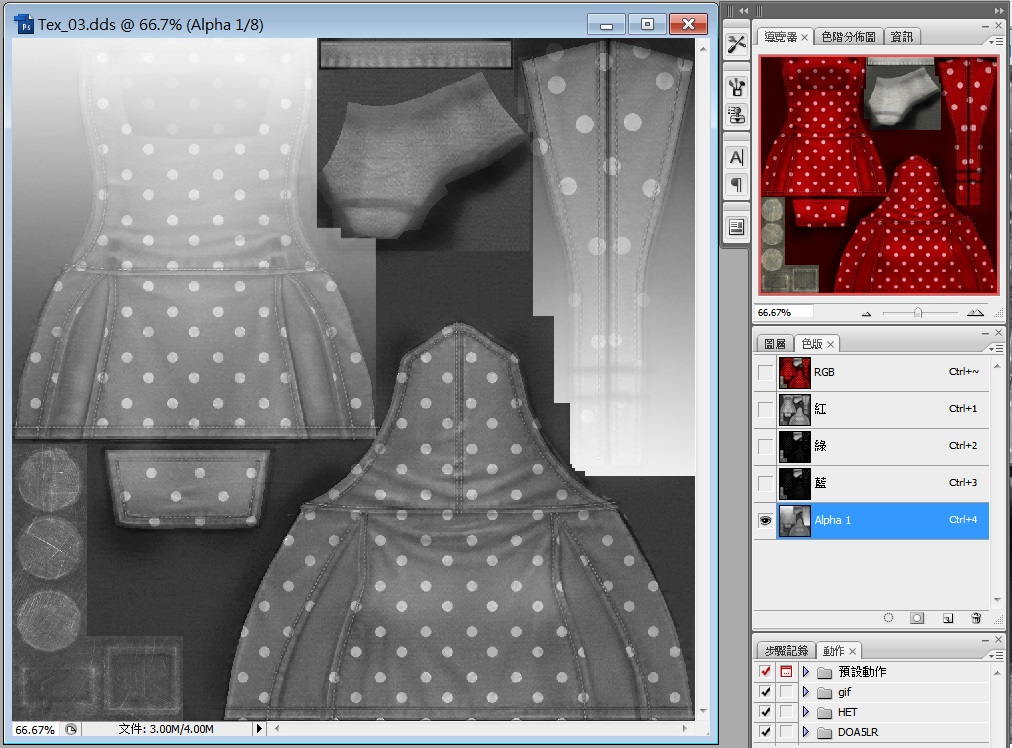Image resolution: width=1012 pixels, height=748 pixels.
Task: Open the Layer Comps panel icon
Action: pos(736,227)
